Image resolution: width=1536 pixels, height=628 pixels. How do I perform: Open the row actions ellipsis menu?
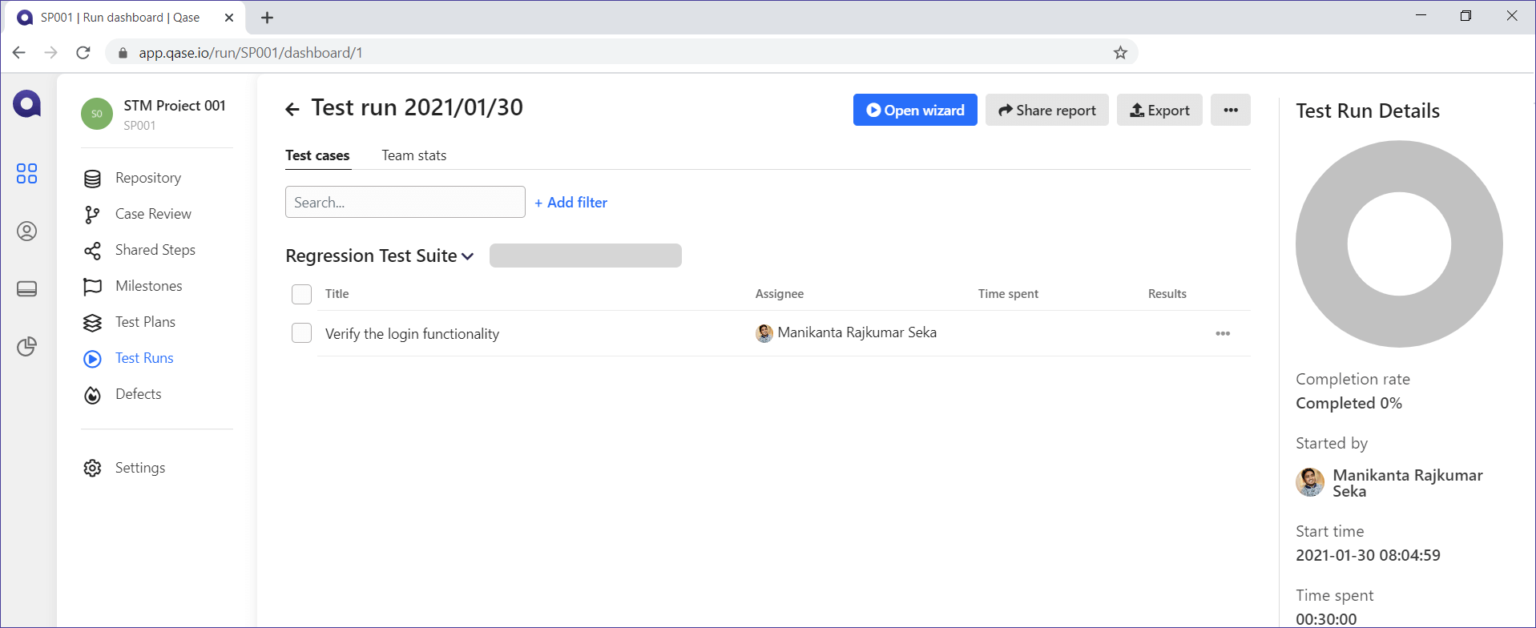pos(1222,333)
